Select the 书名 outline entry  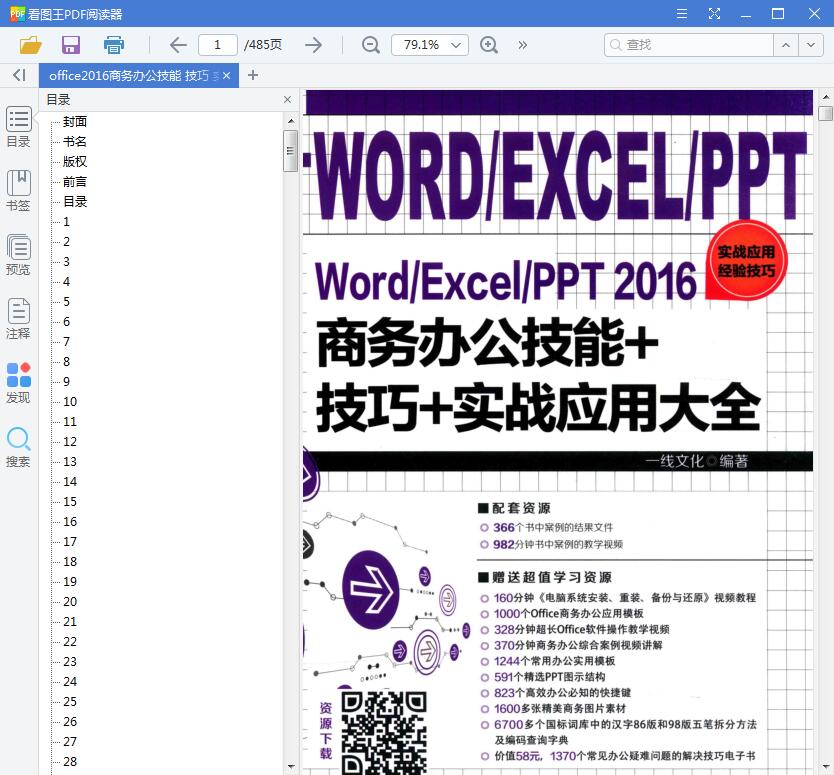pos(74,141)
